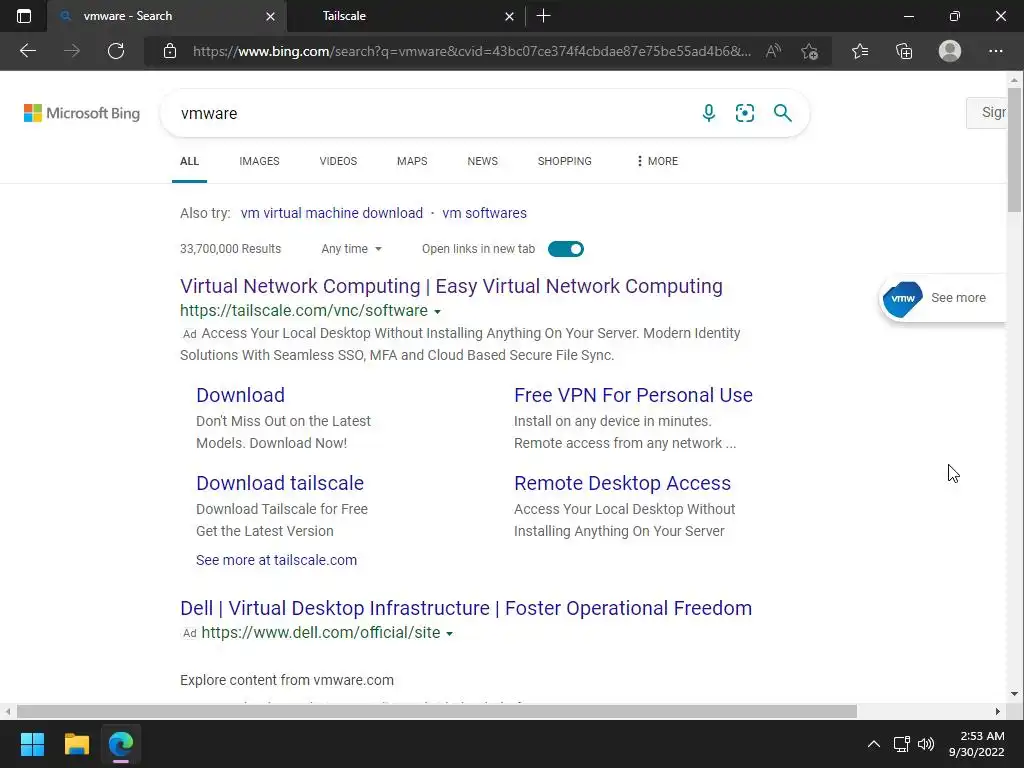This screenshot has width=1024, height=768.
Task: Click the 33,700,000 Results text
Action: pyautogui.click(x=231, y=249)
